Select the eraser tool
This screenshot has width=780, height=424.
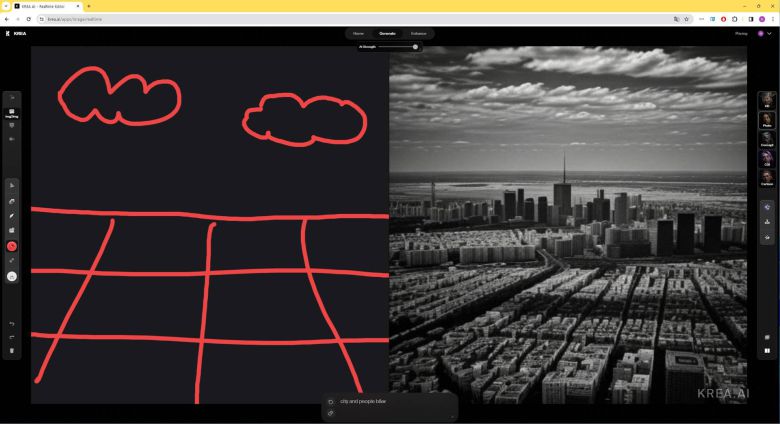click(x=12, y=201)
